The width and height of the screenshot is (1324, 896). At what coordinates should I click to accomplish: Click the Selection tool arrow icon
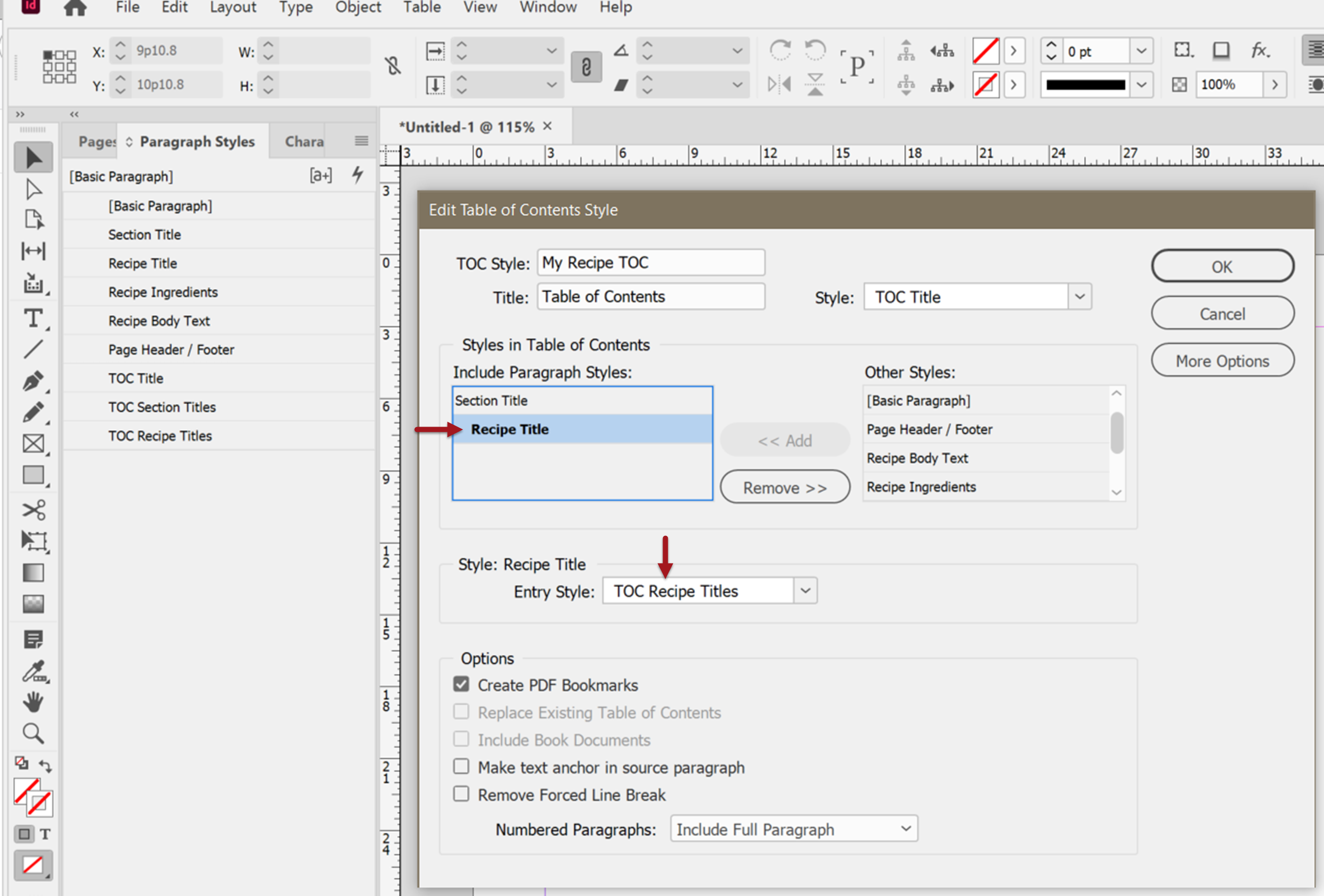[x=33, y=157]
